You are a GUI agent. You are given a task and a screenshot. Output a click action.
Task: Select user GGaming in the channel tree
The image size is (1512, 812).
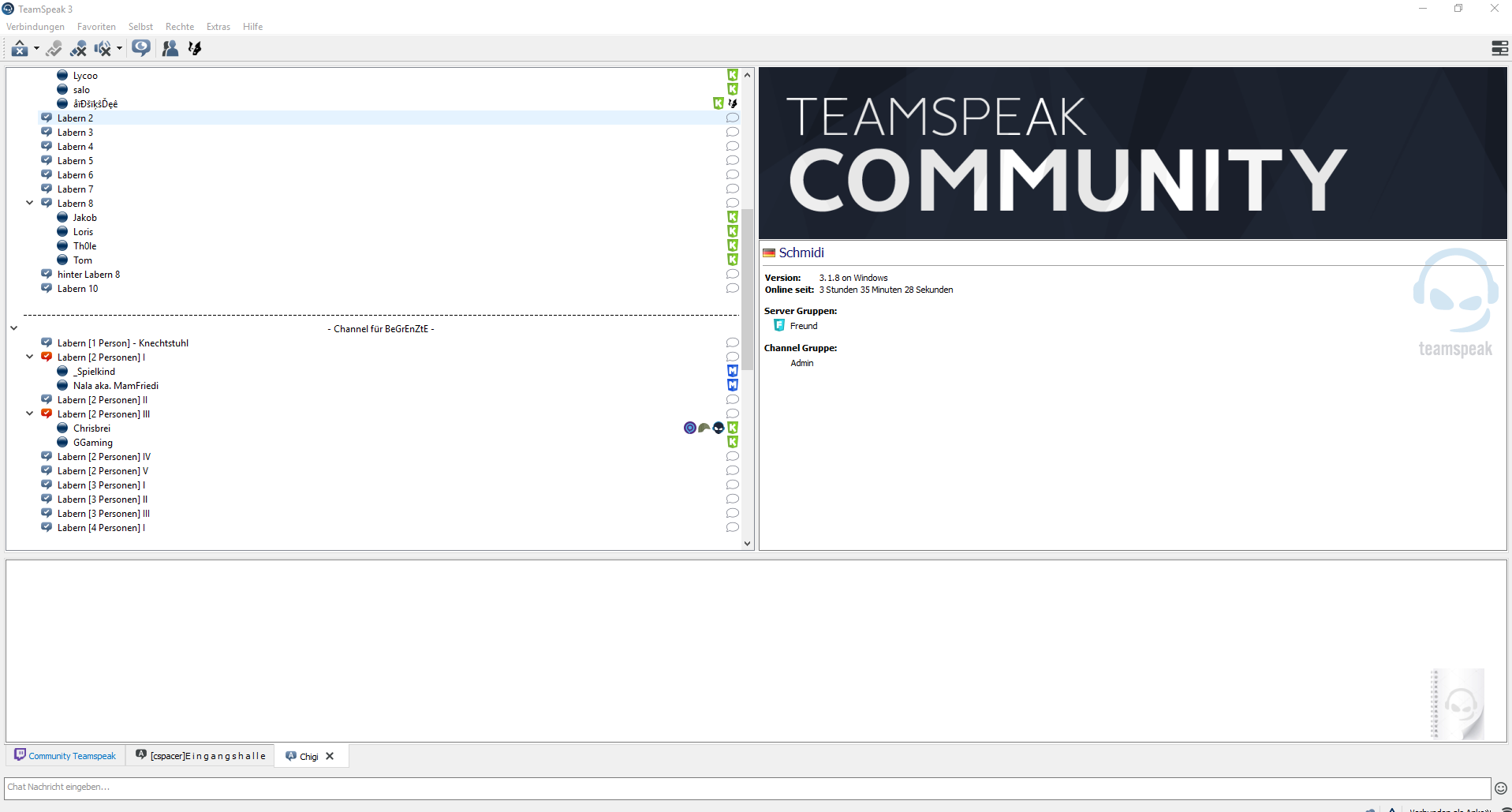tap(93, 443)
